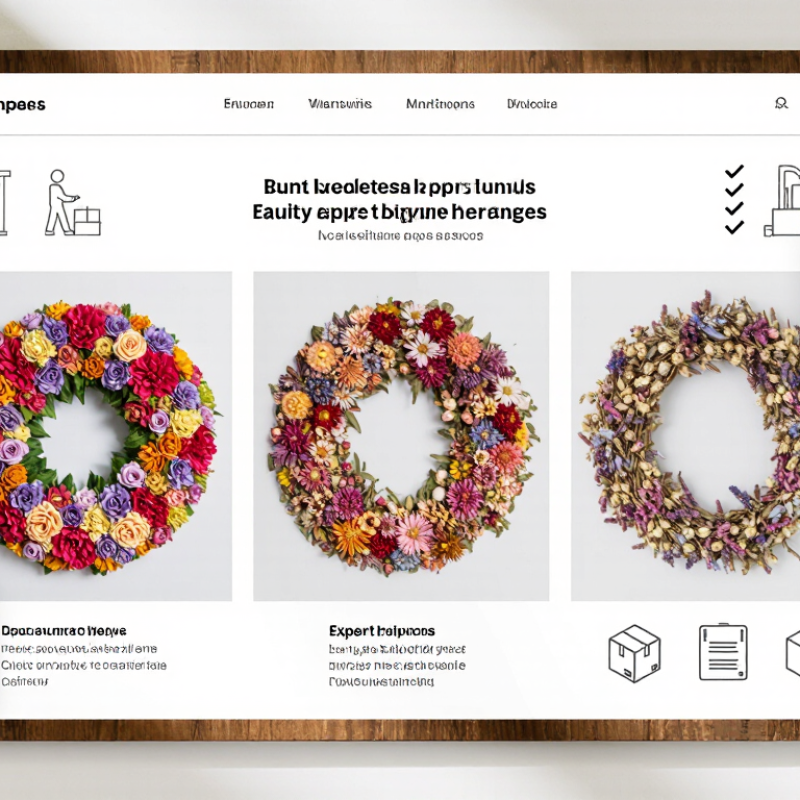Click the small gray subtitle under the headline
Viewport: 800px width, 800px height.
point(400,236)
